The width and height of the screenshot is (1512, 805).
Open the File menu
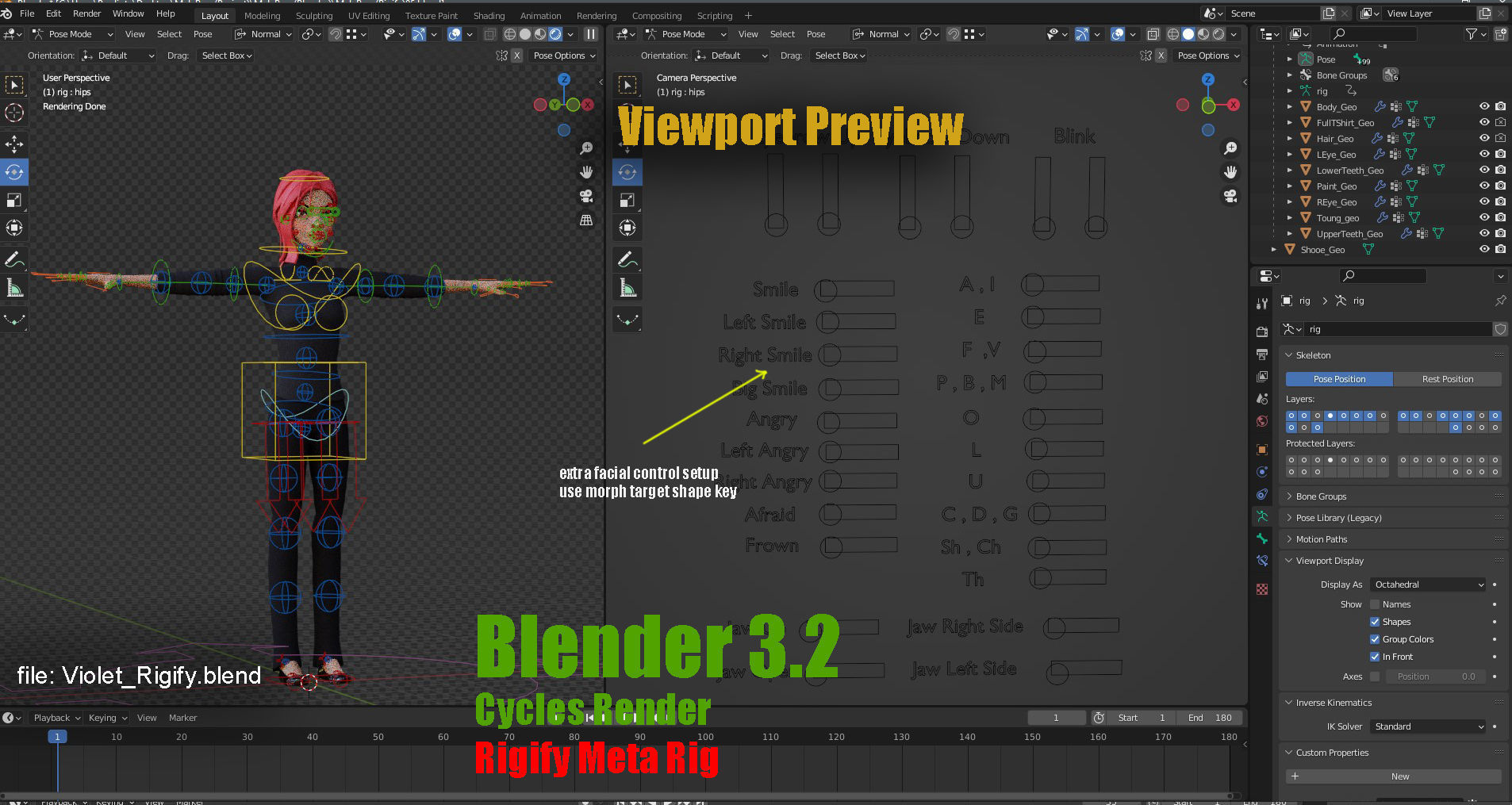27,13
